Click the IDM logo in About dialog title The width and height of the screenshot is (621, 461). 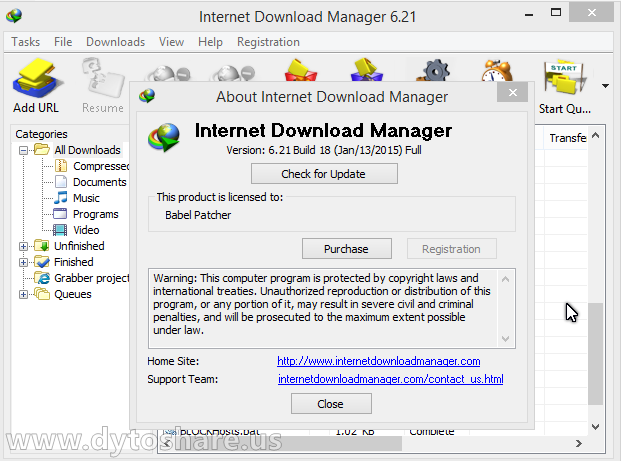(x=147, y=96)
